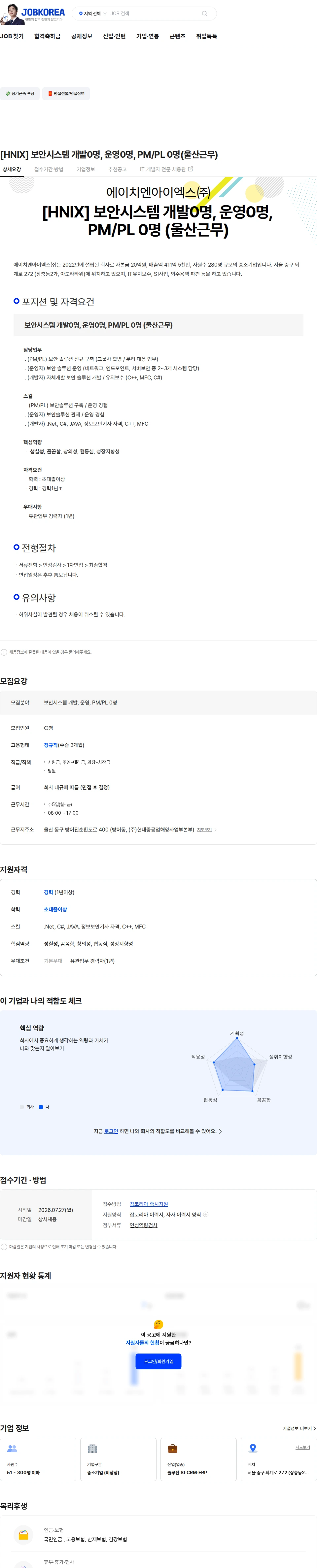Open the 기업·연봉 menu
The height and width of the screenshot is (1568, 317).
pos(148,37)
